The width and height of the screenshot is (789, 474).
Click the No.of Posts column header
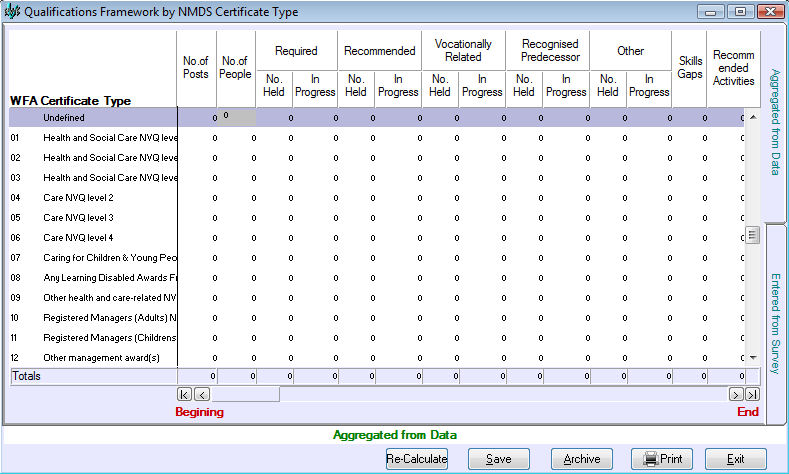(x=196, y=67)
